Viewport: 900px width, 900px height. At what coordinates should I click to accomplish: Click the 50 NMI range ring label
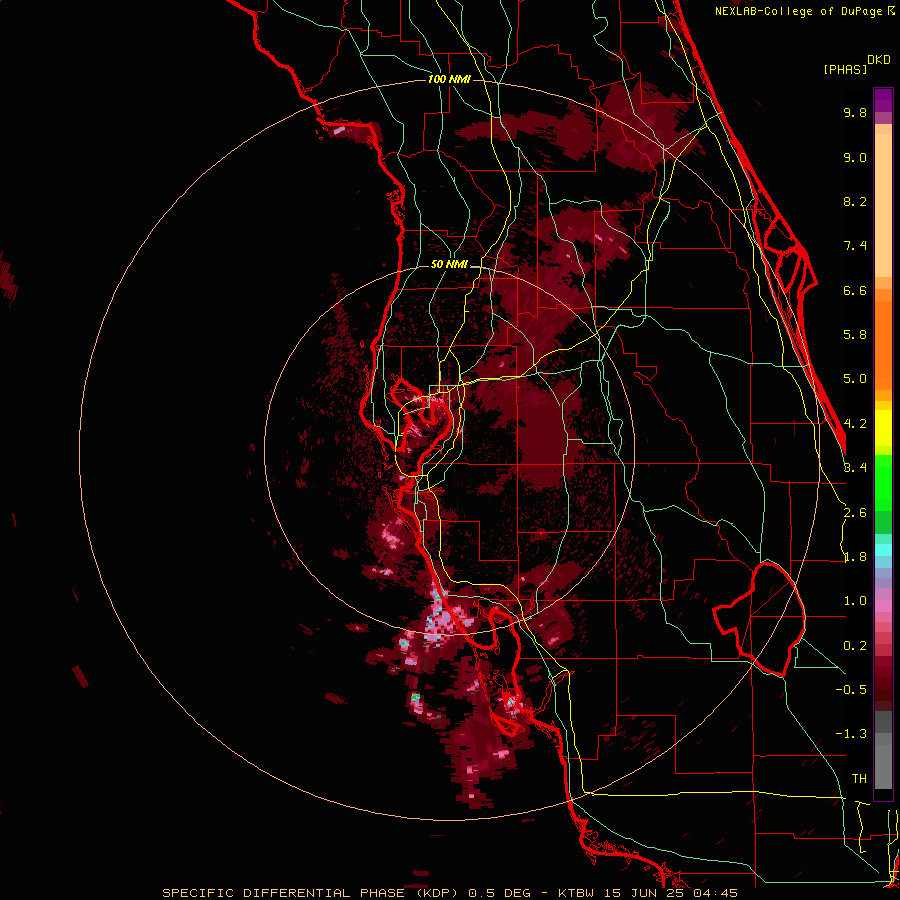click(449, 265)
